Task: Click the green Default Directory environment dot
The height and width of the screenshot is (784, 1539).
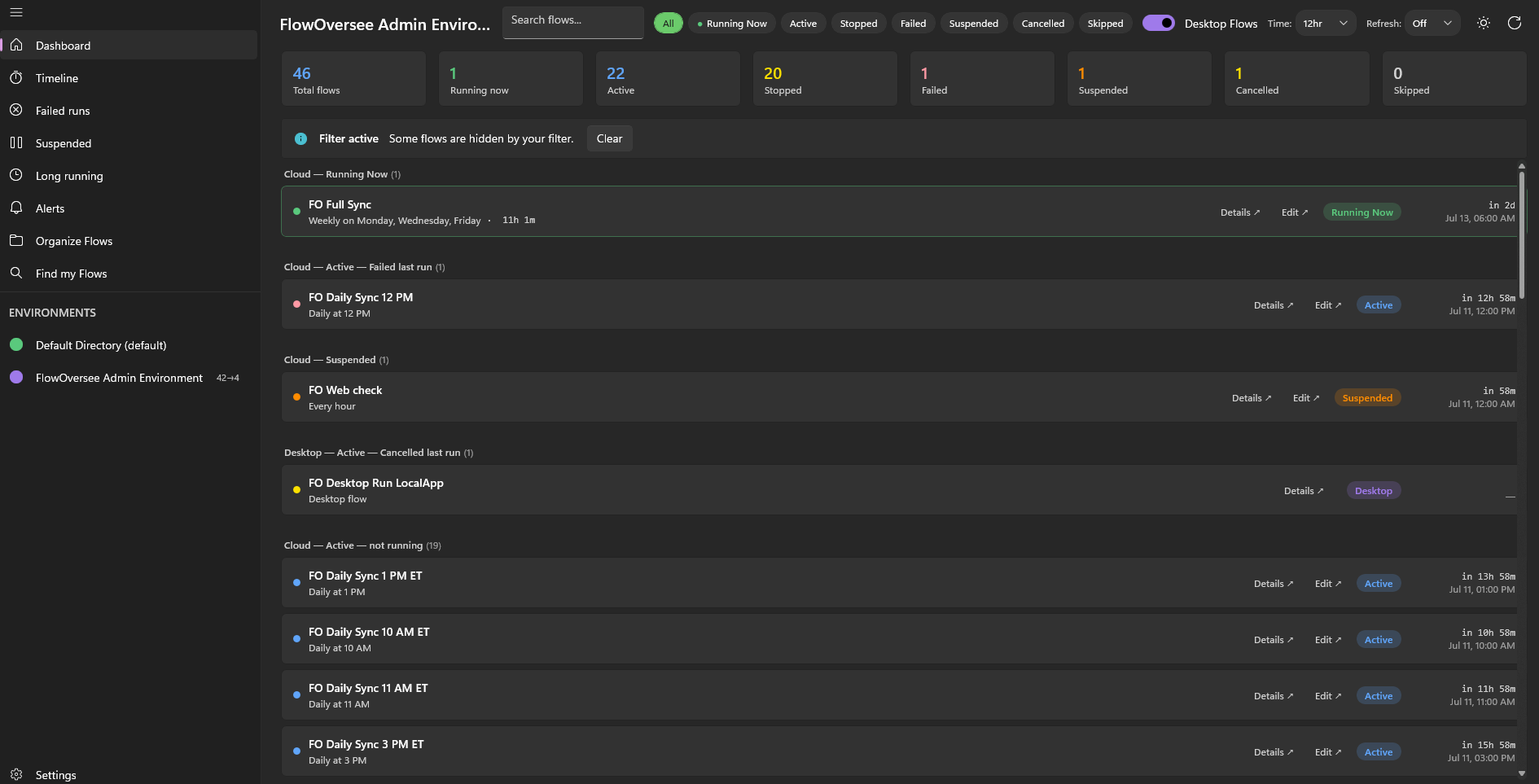Action: tap(16, 344)
